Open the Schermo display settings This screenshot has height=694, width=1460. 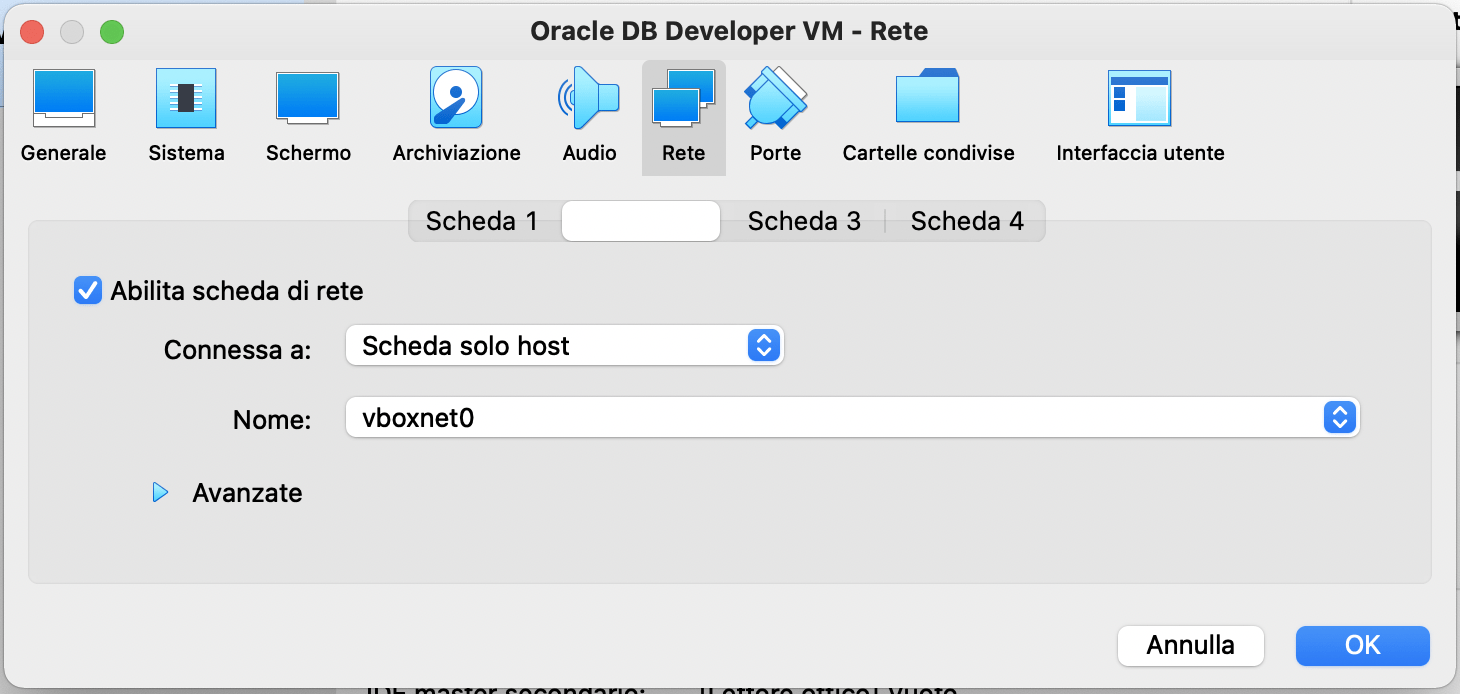[308, 117]
